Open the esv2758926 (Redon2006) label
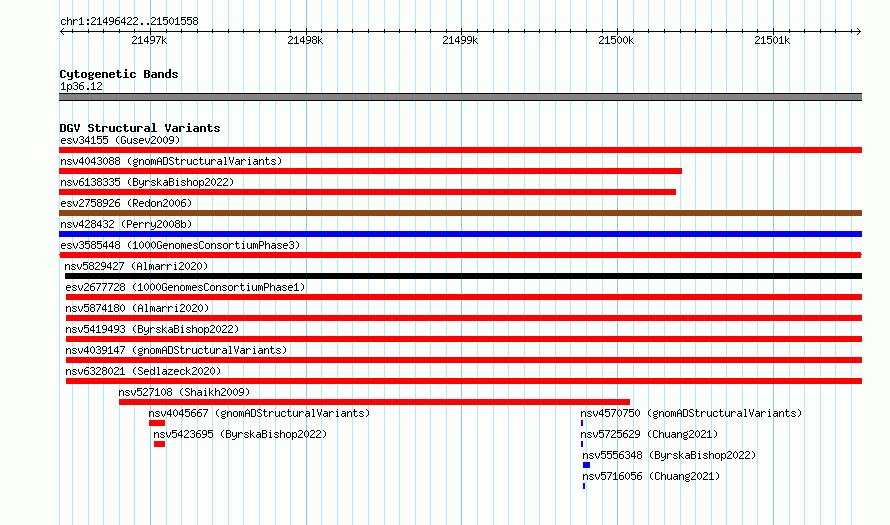The height and width of the screenshot is (525, 890). tap(126, 203)
